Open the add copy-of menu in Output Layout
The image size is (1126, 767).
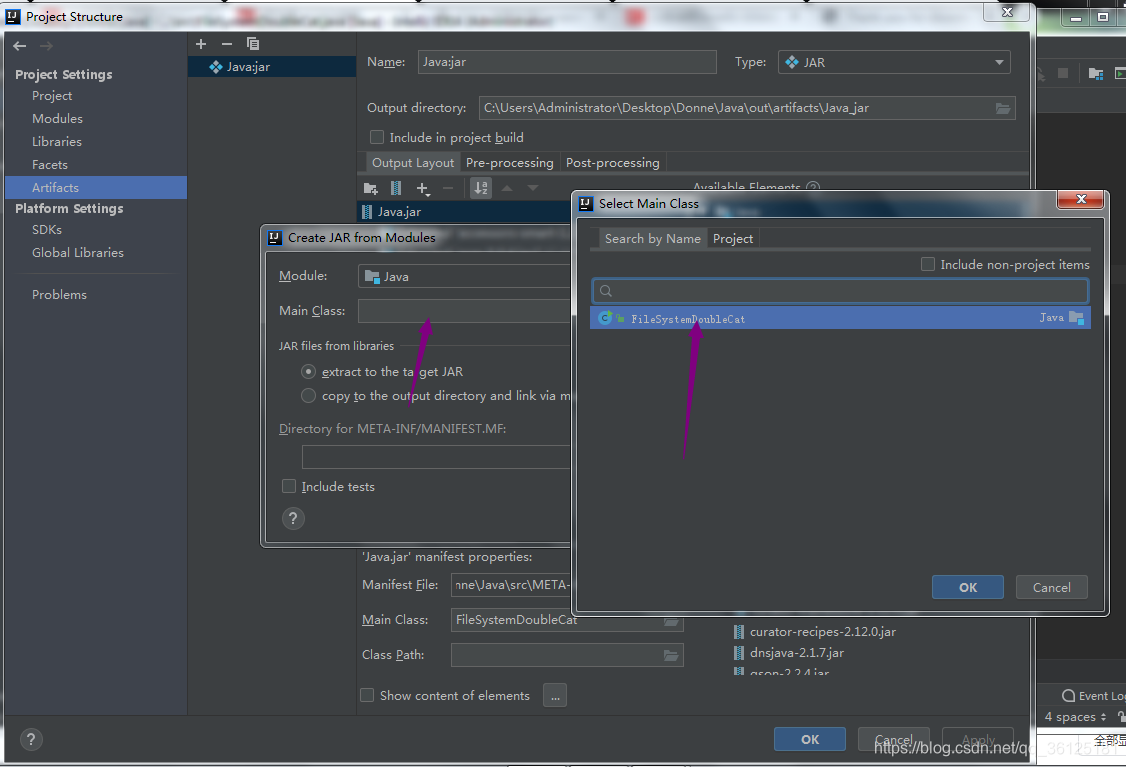pyautogui.click(x=423, y=189)
